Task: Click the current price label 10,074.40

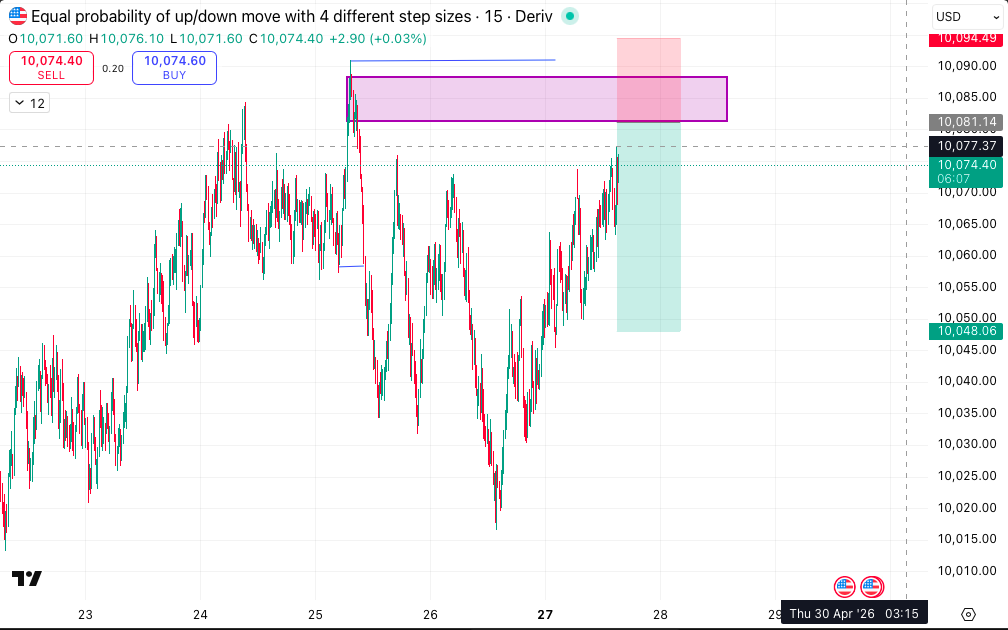Action: (966, 165)
